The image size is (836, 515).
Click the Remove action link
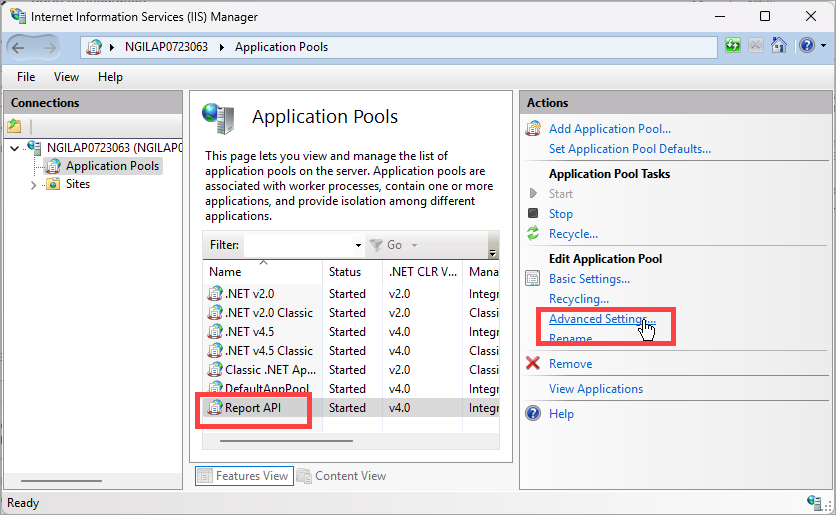[x=570, y=364]
